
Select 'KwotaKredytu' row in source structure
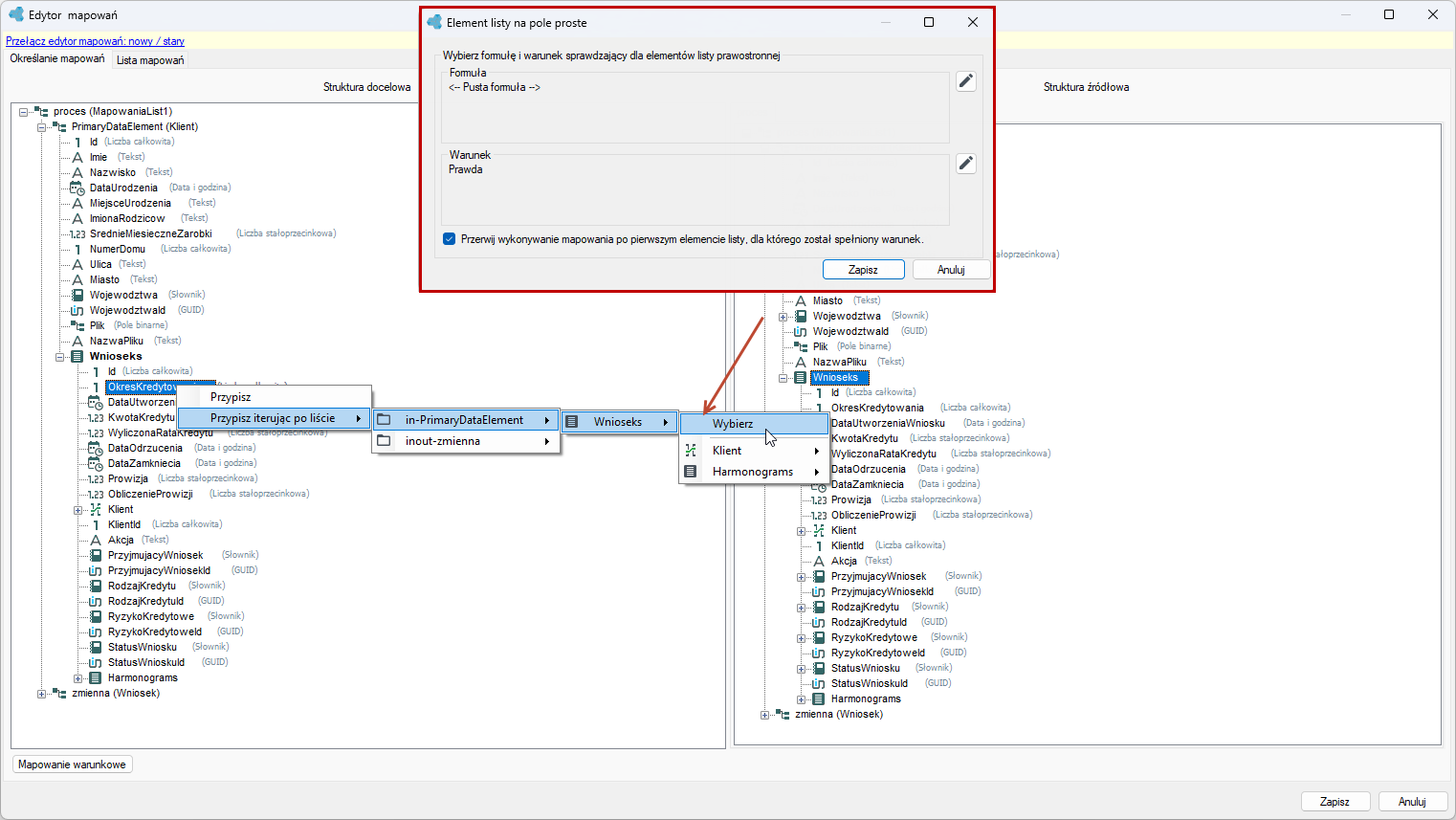865,438
